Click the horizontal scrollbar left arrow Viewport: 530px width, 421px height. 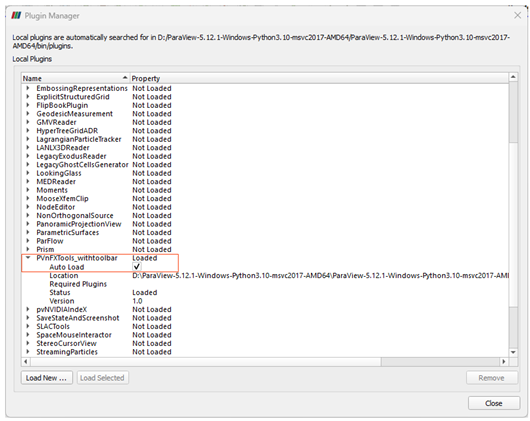click(x=26, y=362)
